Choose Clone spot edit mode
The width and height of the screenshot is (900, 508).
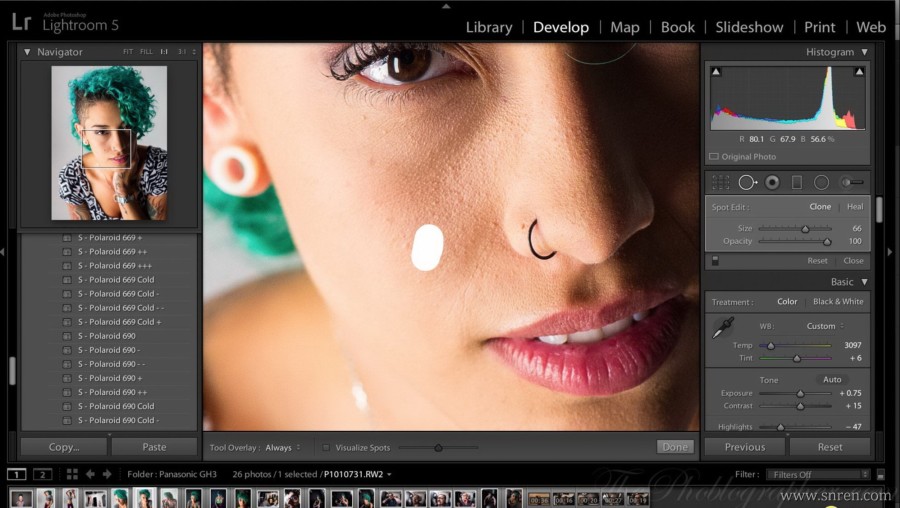(x=820, y=207)
